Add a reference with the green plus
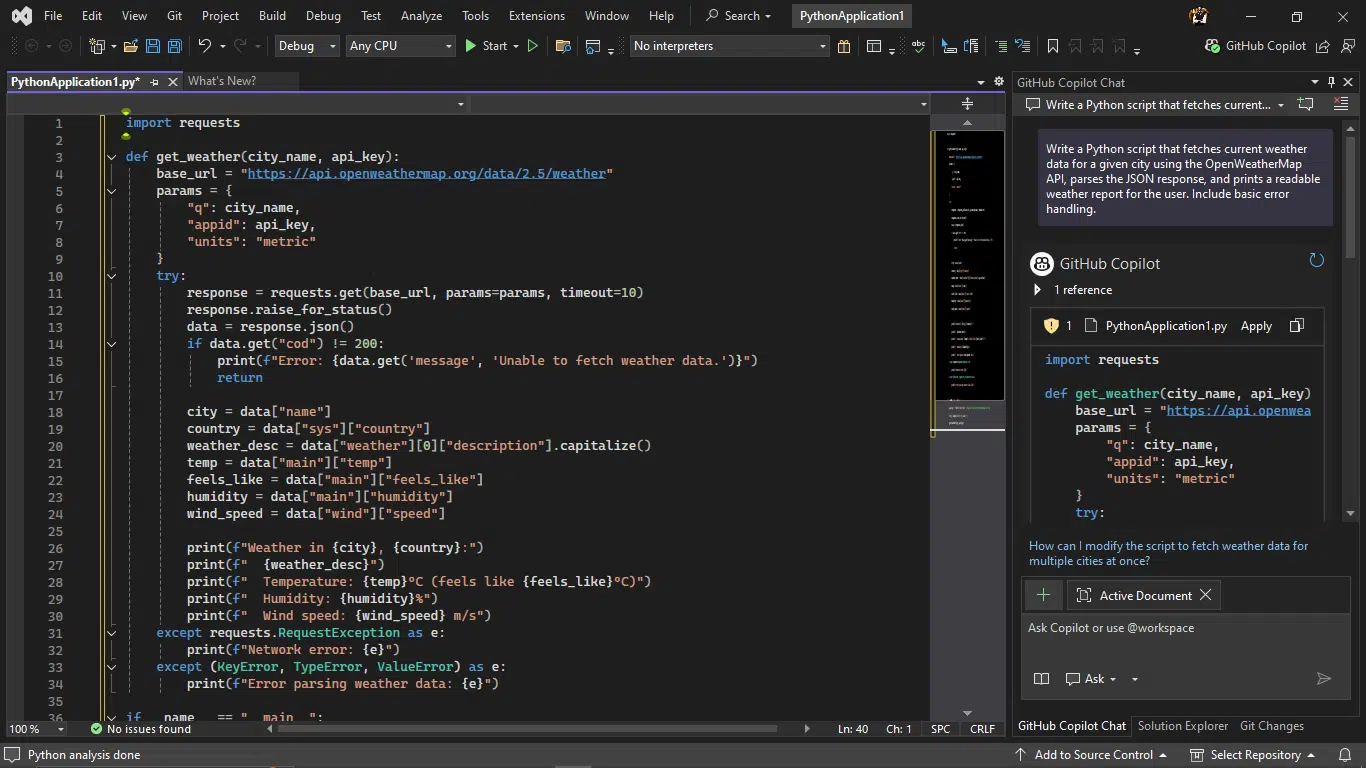Image resolution: width=1366 pixels, height=768 pixels. (x=1043, y=595)
